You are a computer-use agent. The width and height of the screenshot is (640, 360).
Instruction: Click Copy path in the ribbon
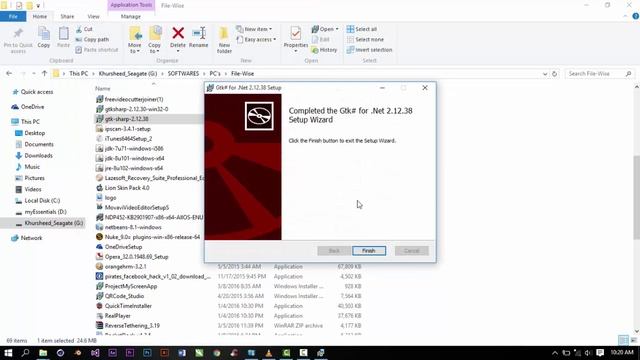click(92, 40)
